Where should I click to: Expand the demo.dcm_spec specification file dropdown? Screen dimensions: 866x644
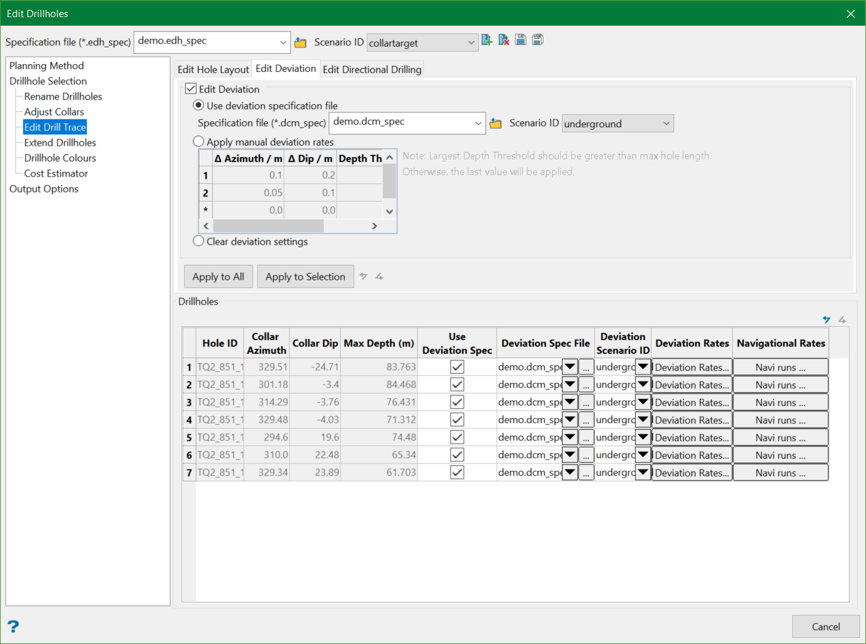pyautogui.click(x=477, y=123)
